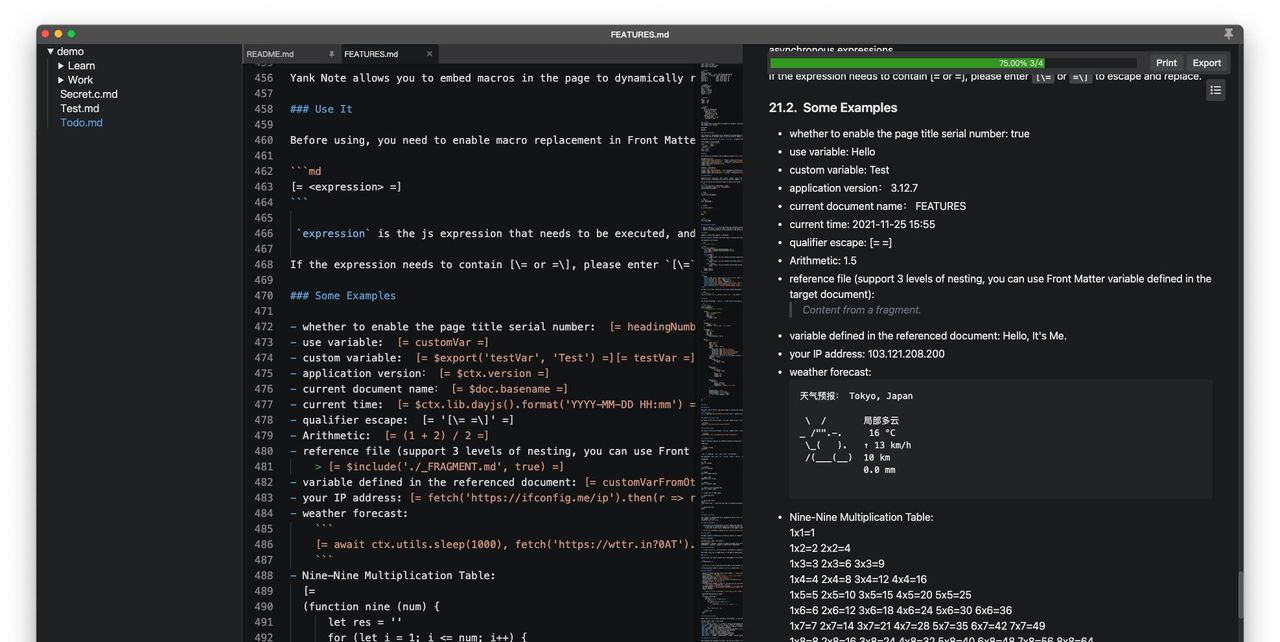Click the green 75.00% progress bar

click(x=906, y=63)
